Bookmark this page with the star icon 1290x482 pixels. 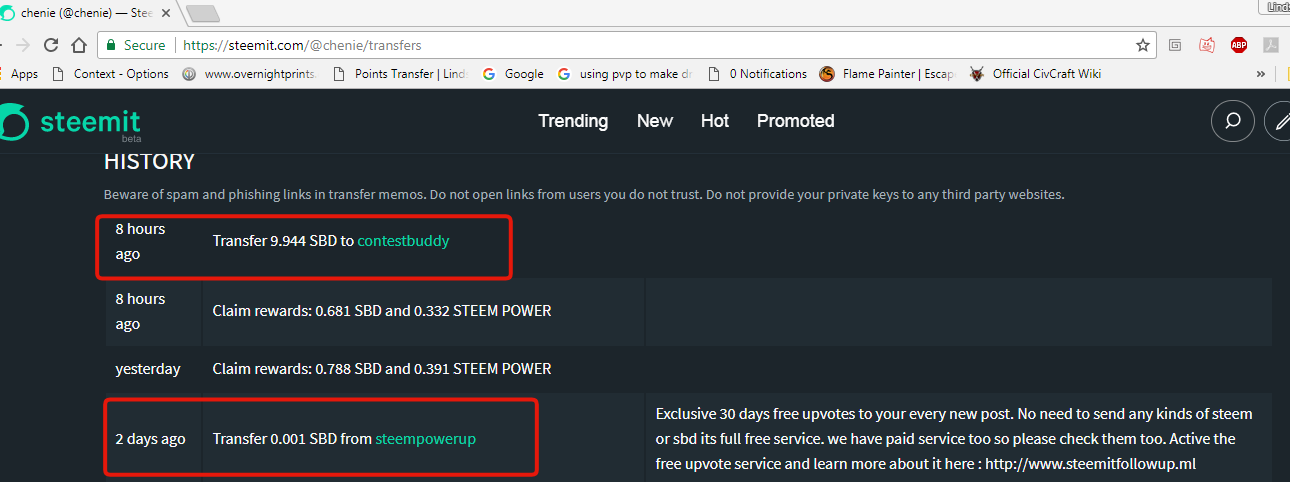tap(1142, 45)
